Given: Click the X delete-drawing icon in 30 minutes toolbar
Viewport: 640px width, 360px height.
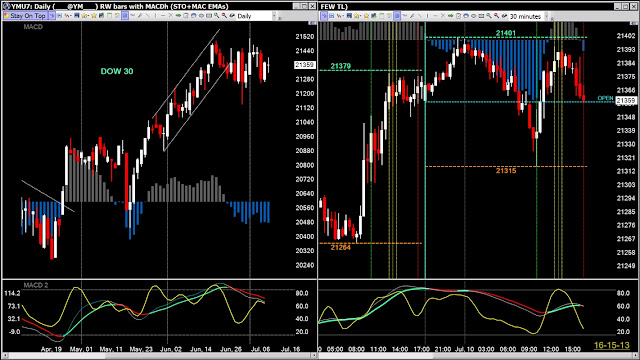Looking at the screenshot, I should pyautogui.click(x=442, y=16).
